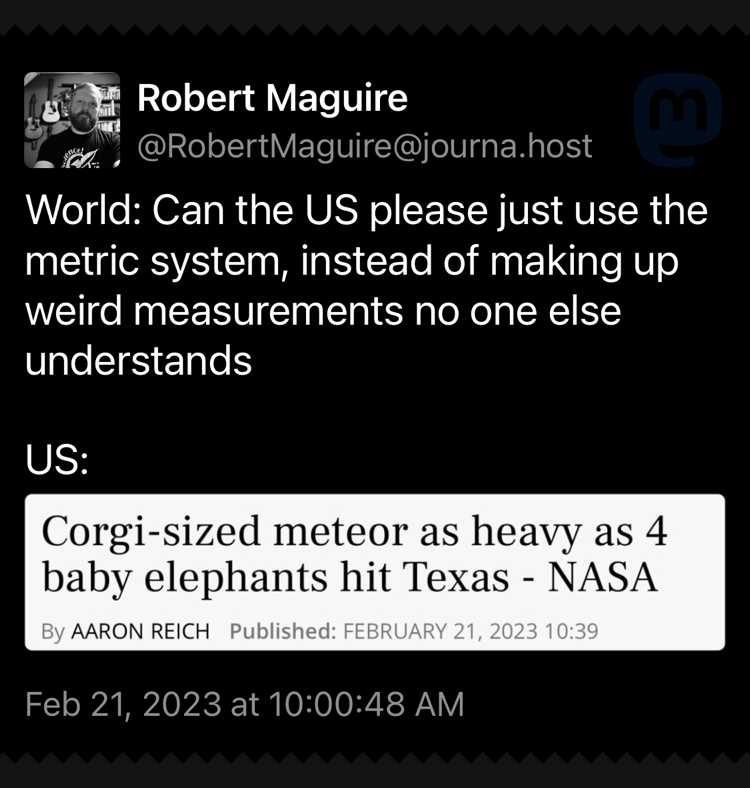Image resolution: width=750 pixels, height=788 pixels.
Task: Click the word "By" before author name
Action: pyautogui.click(x=52, y=631)
